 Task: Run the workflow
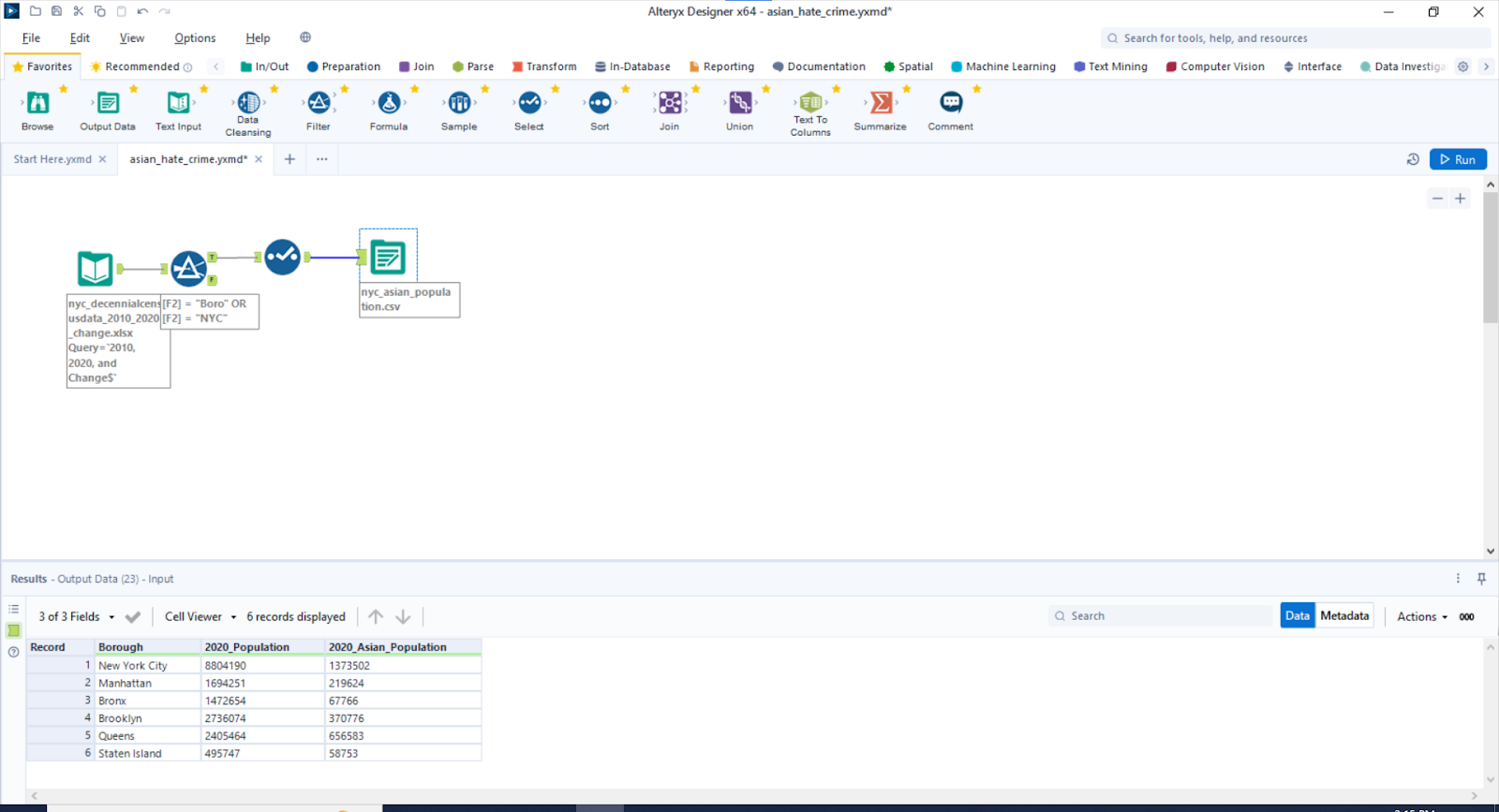(x=1458, y=159)
